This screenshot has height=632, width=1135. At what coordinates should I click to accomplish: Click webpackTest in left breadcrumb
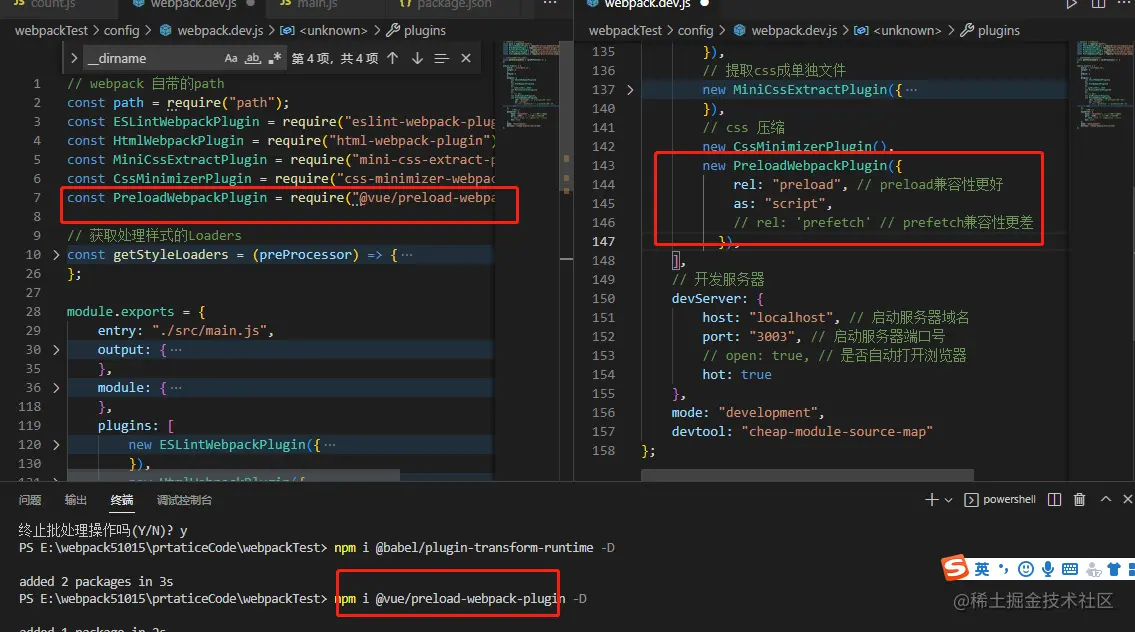point(51,30)
